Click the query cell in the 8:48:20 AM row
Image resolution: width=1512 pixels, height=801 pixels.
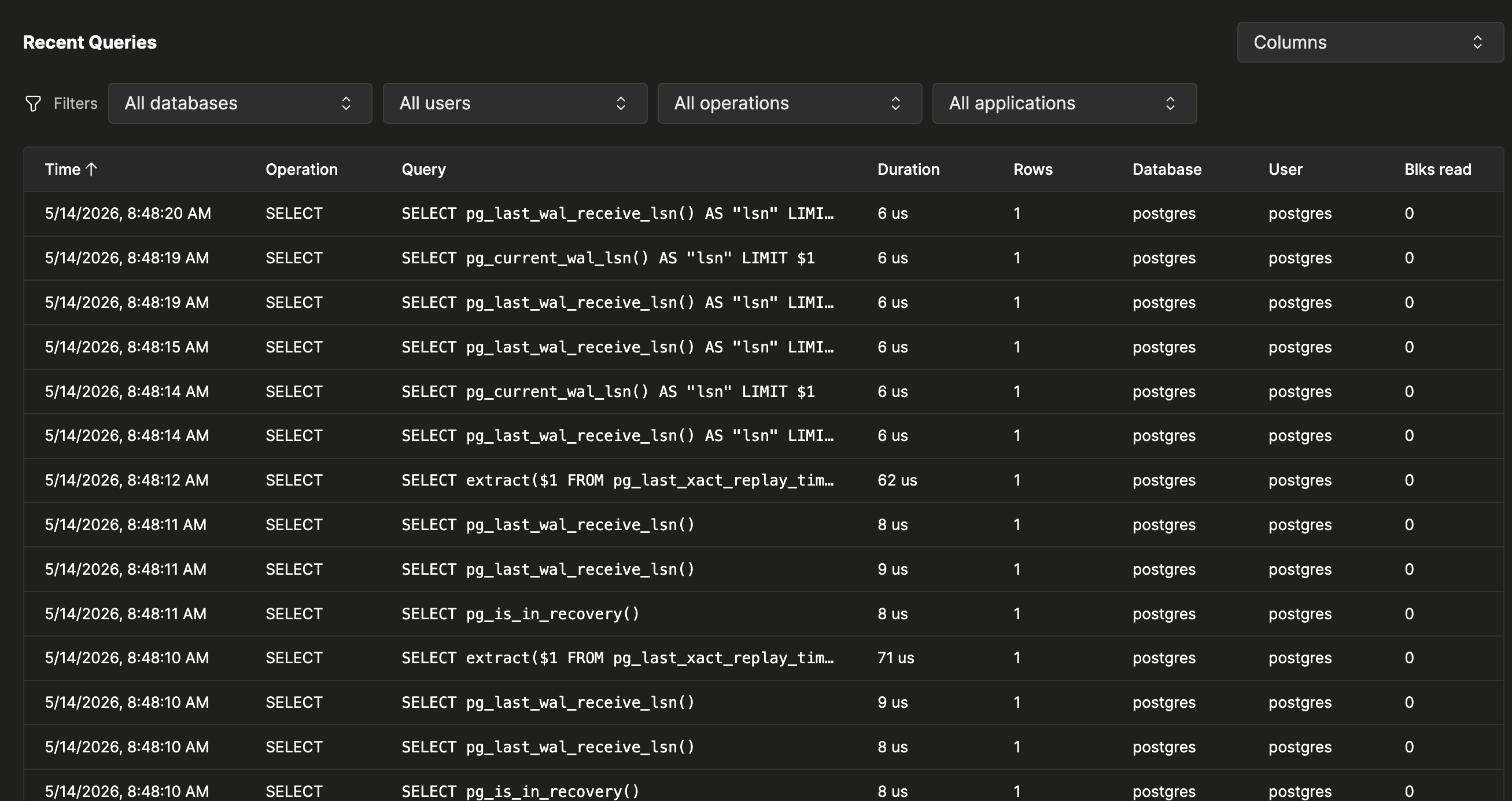point(618,213)
